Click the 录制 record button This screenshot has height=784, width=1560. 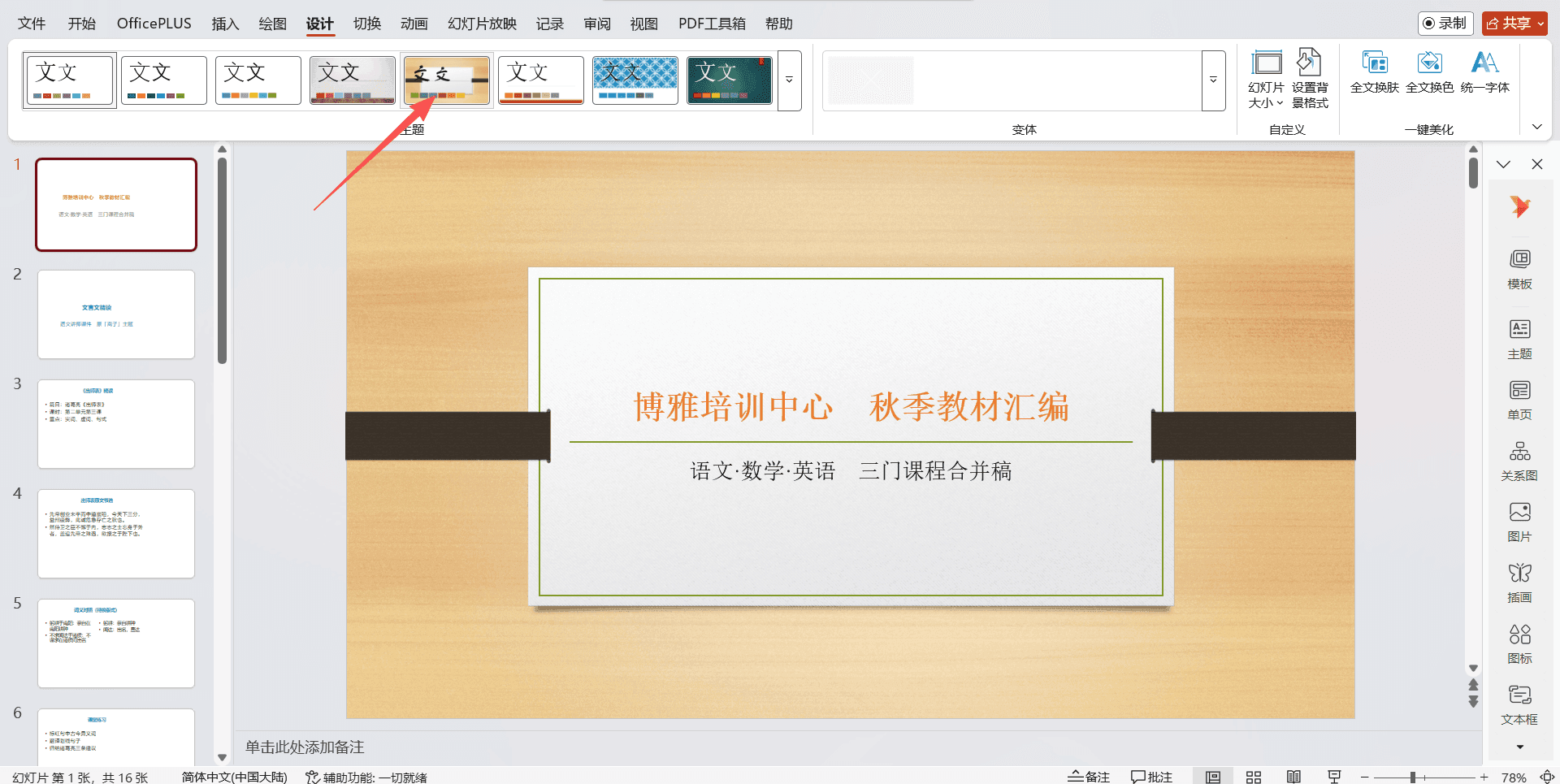[1445, 24]
